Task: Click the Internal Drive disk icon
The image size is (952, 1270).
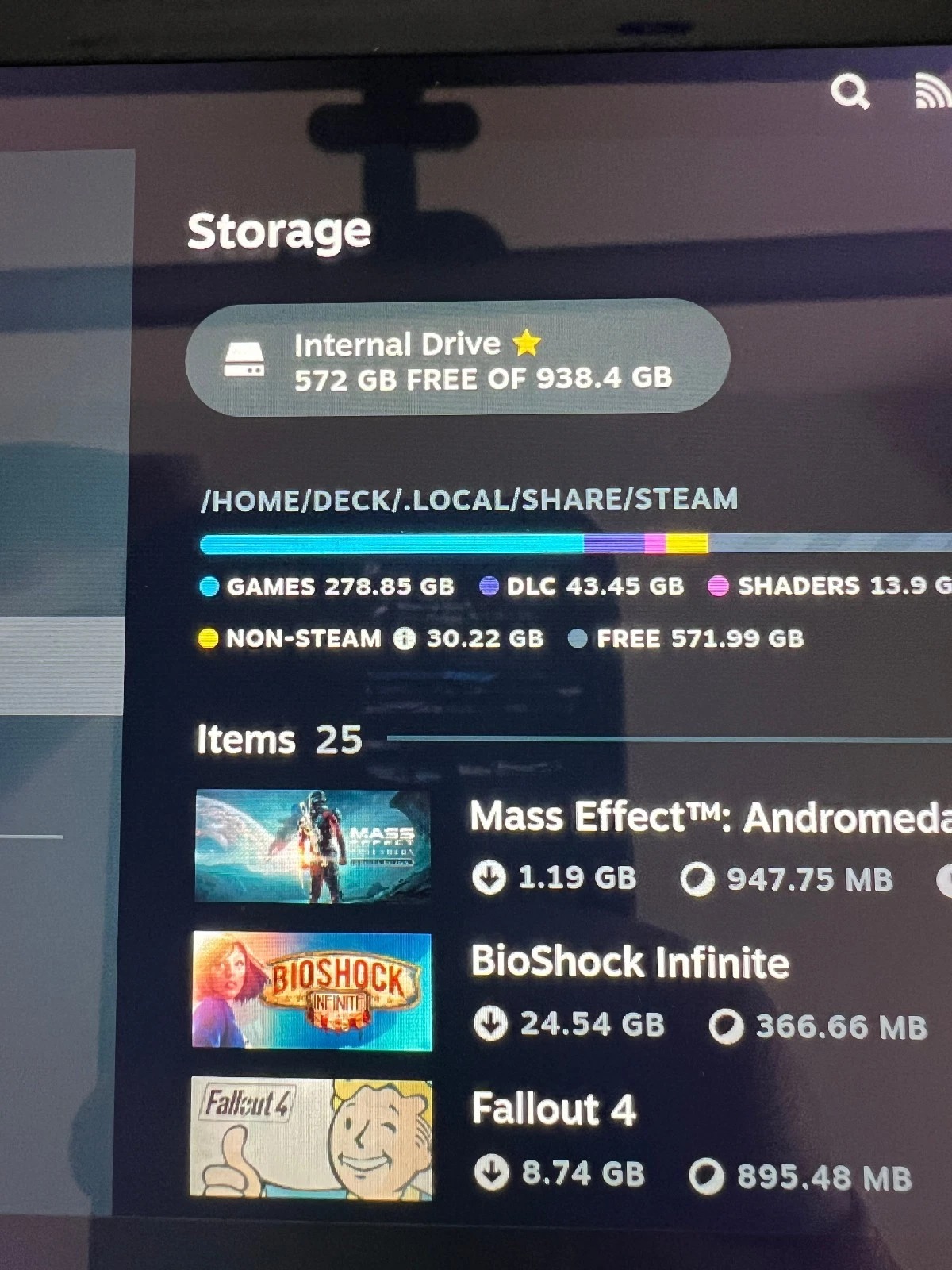Action: pos(244,360)
